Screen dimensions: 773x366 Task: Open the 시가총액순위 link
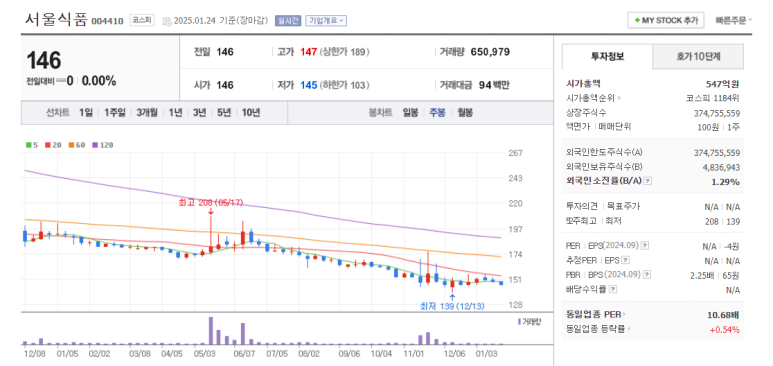(x=594, y=98)
